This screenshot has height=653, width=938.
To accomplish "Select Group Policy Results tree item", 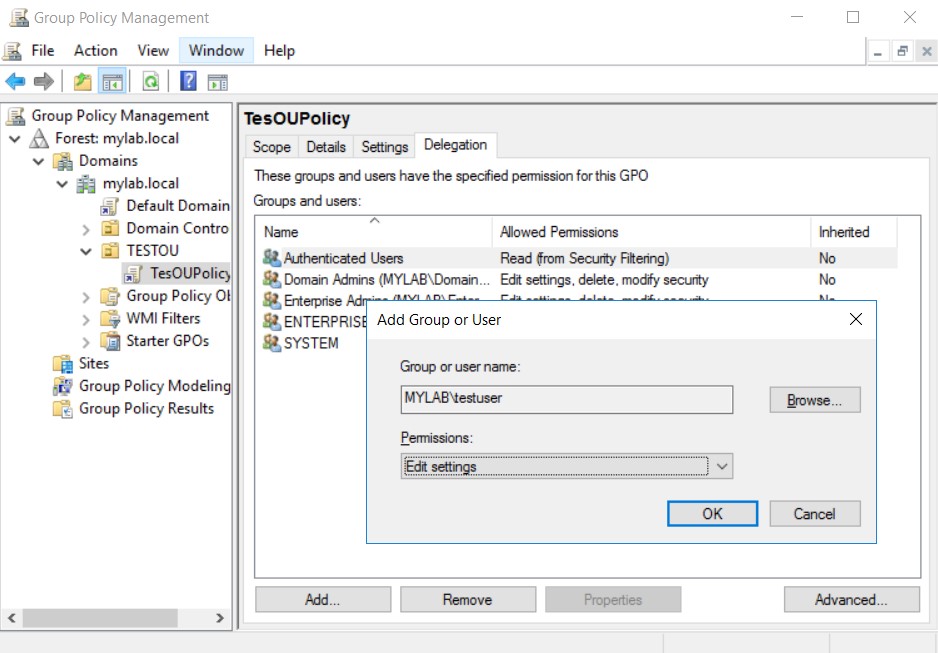I will [x=146, y=408].
